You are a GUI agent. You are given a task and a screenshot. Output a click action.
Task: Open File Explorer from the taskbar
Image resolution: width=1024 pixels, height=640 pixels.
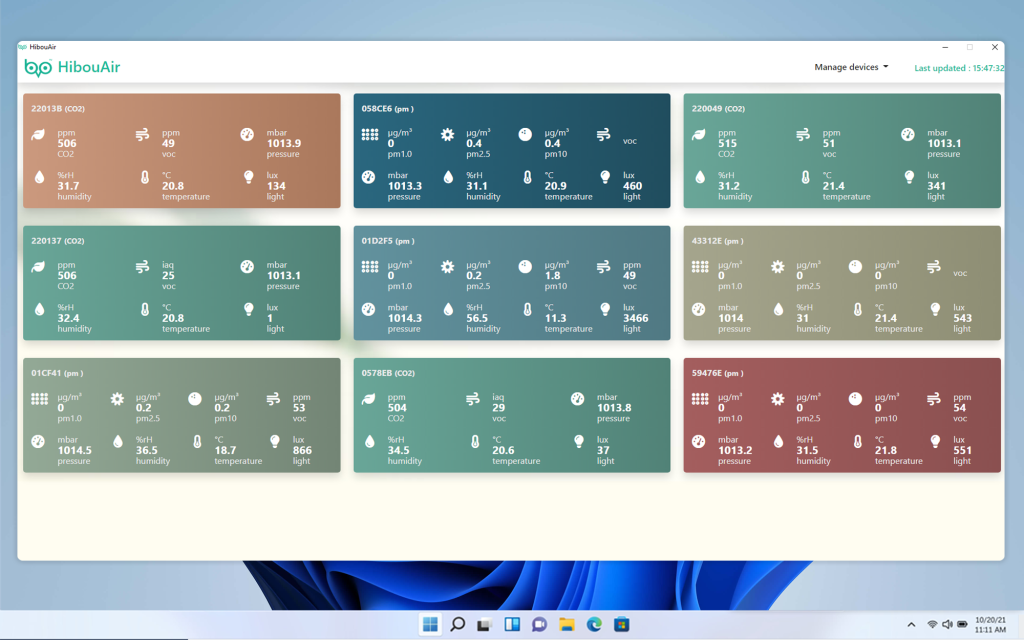(567, 625)
